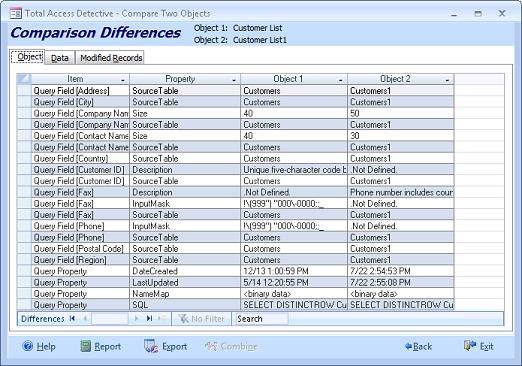
Task: Select Query Field [Postal Code] item cell
Action: coord(80,248)
